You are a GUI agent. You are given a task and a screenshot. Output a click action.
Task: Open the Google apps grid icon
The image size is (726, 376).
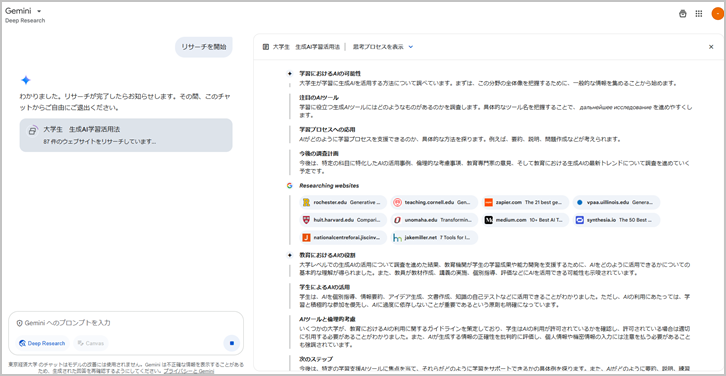(x=699, y=14)
